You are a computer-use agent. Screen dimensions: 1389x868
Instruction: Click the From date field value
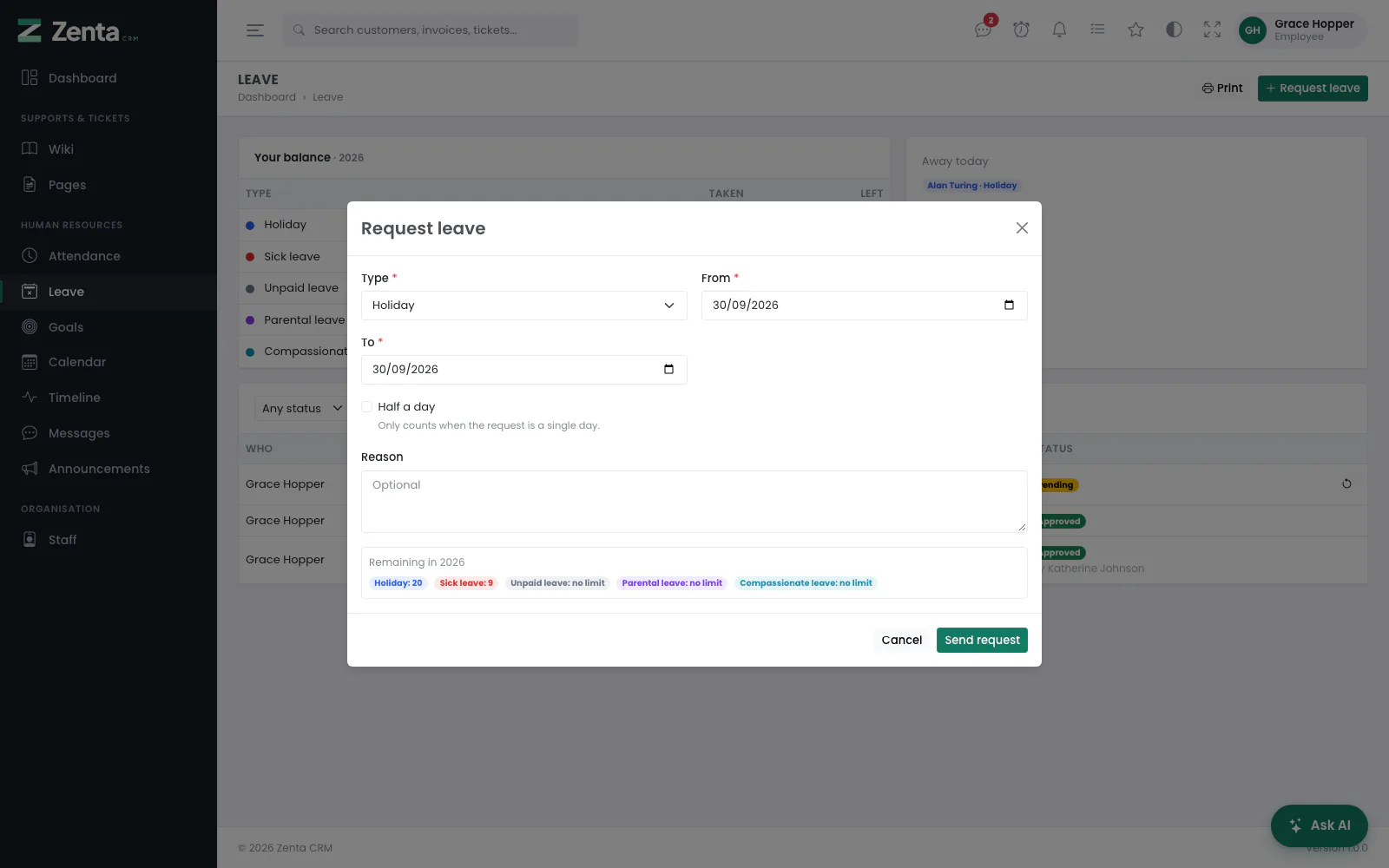[x=746, y=306]
